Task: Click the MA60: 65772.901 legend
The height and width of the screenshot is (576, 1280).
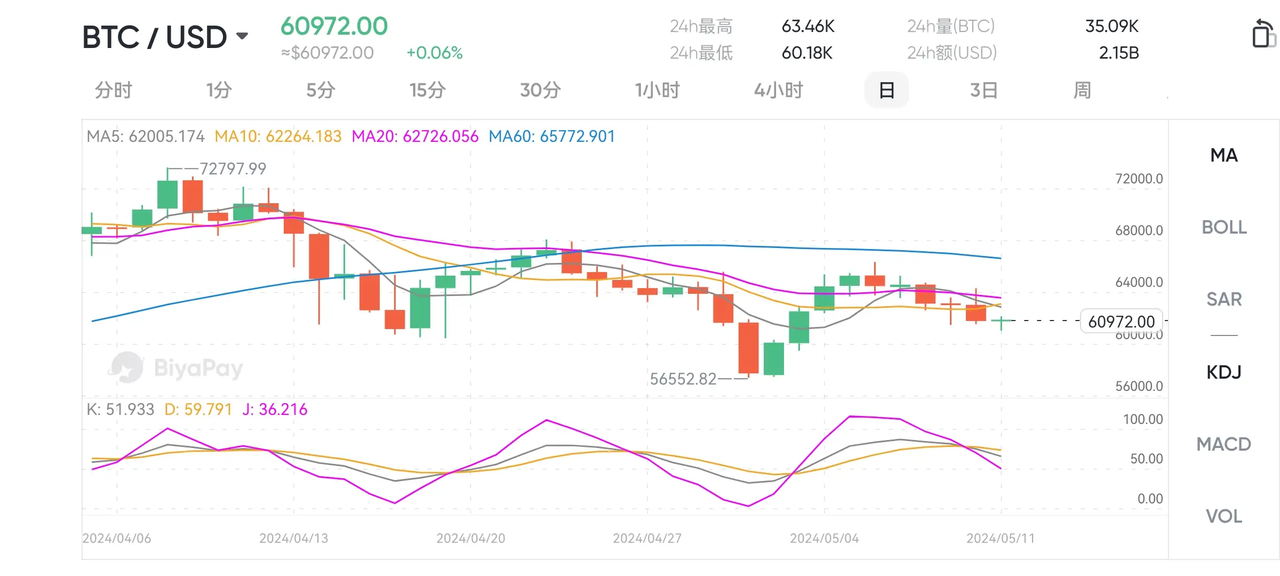Action: point(552,136)
